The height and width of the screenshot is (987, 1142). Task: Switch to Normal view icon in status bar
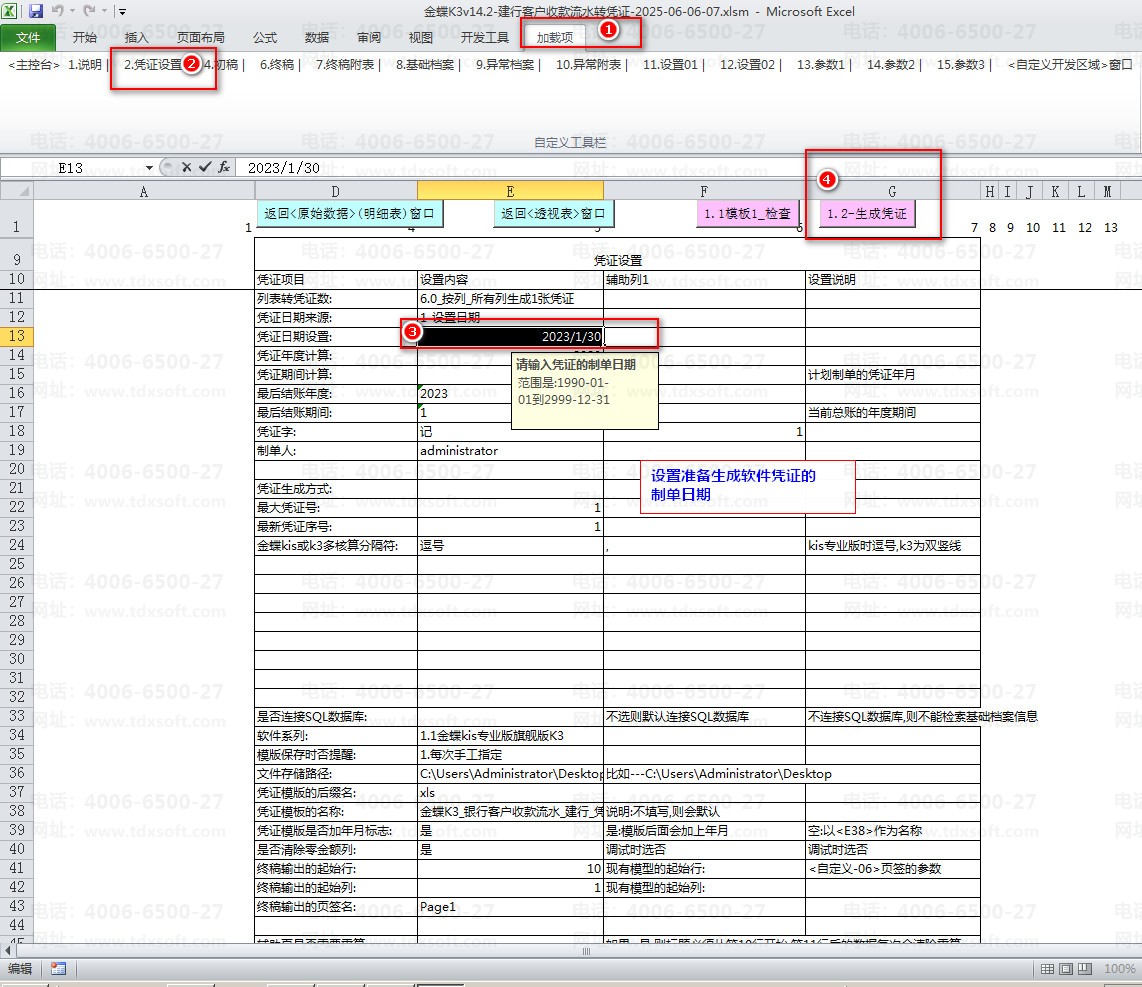(x=1047, y=969)
